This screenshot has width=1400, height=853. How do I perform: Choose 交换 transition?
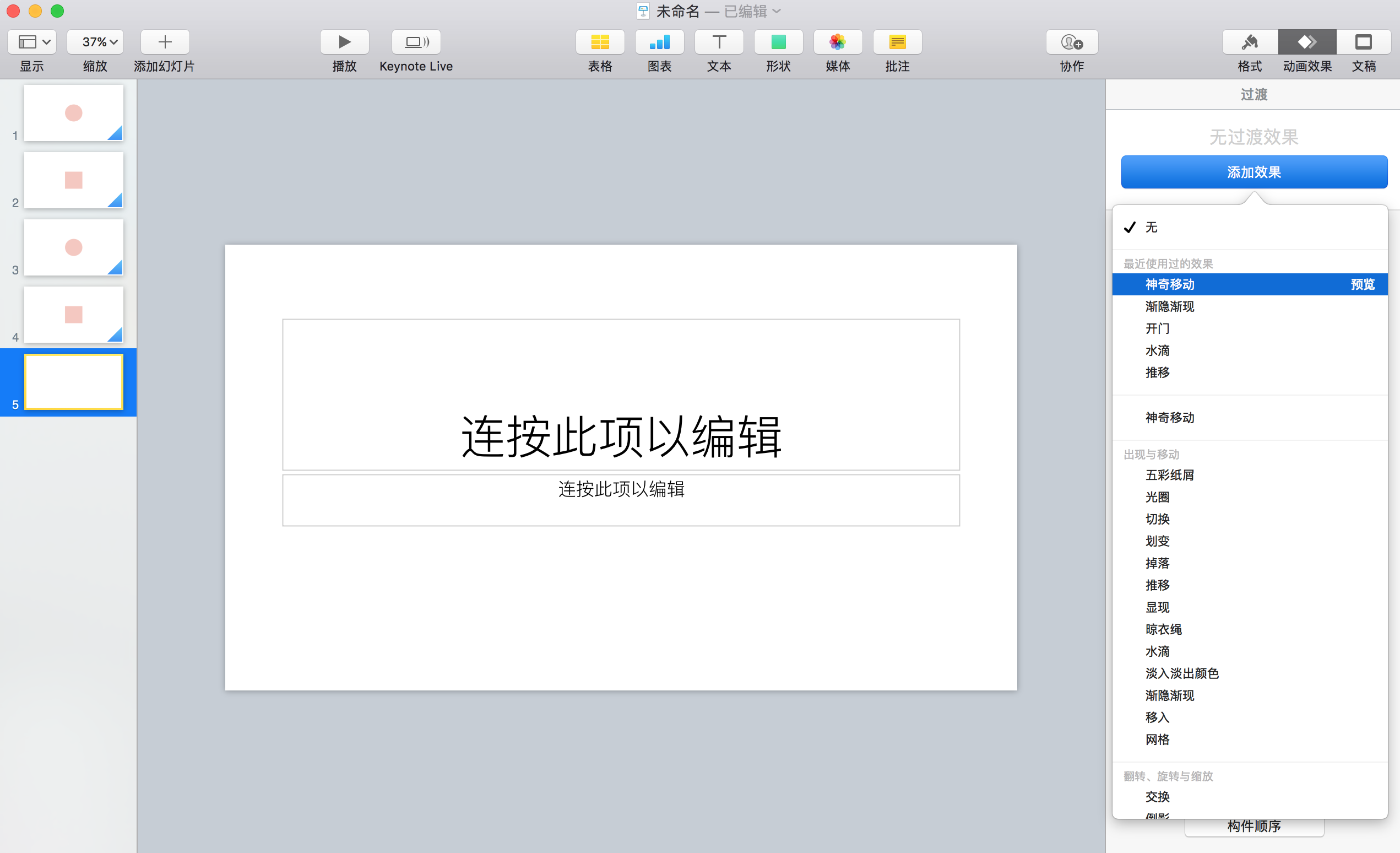[1250, 797]
